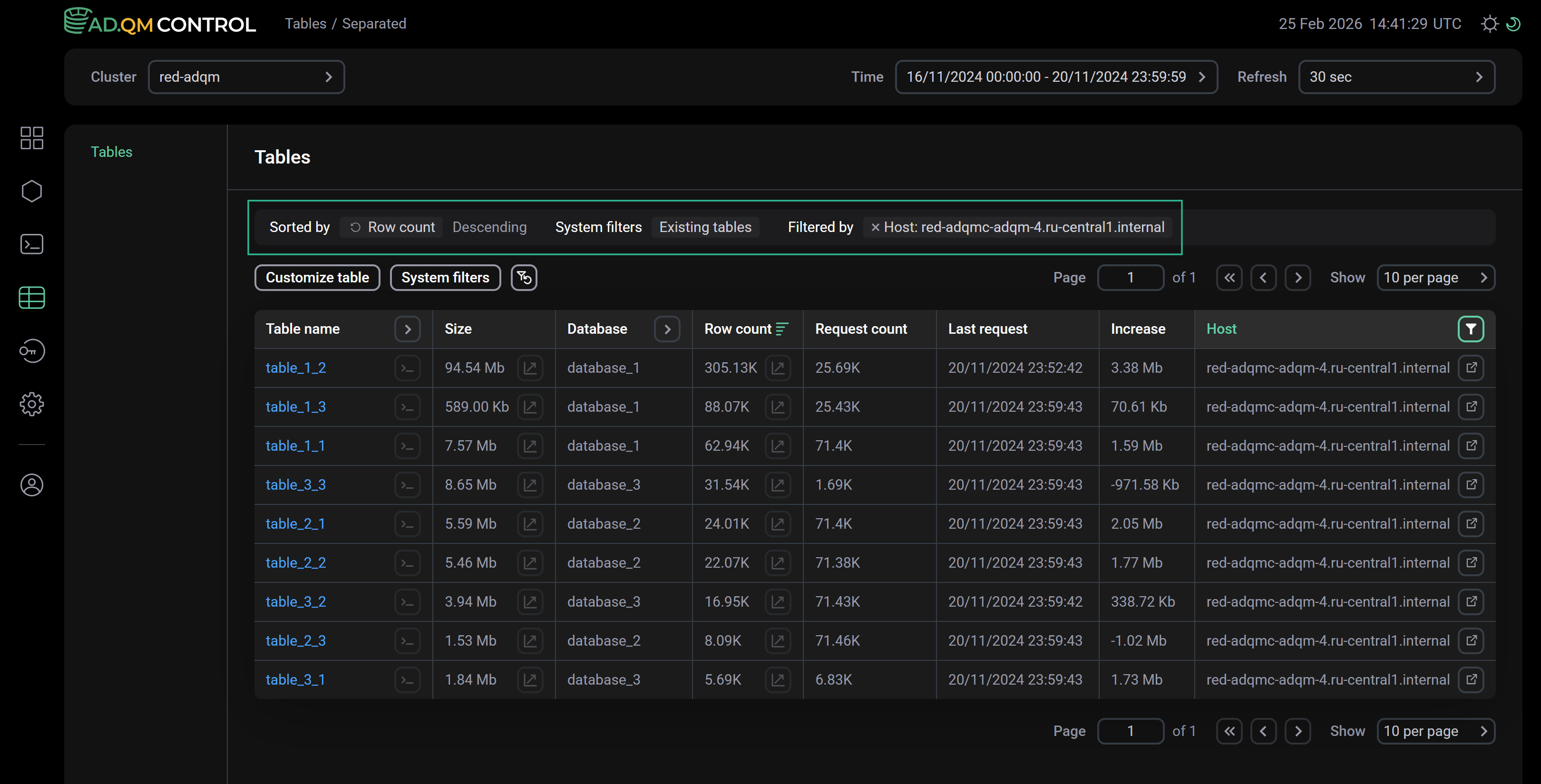Click the Separated breadcrumb
The height and width of the screenshot is (784, 1541).
[x=374, y=23]
